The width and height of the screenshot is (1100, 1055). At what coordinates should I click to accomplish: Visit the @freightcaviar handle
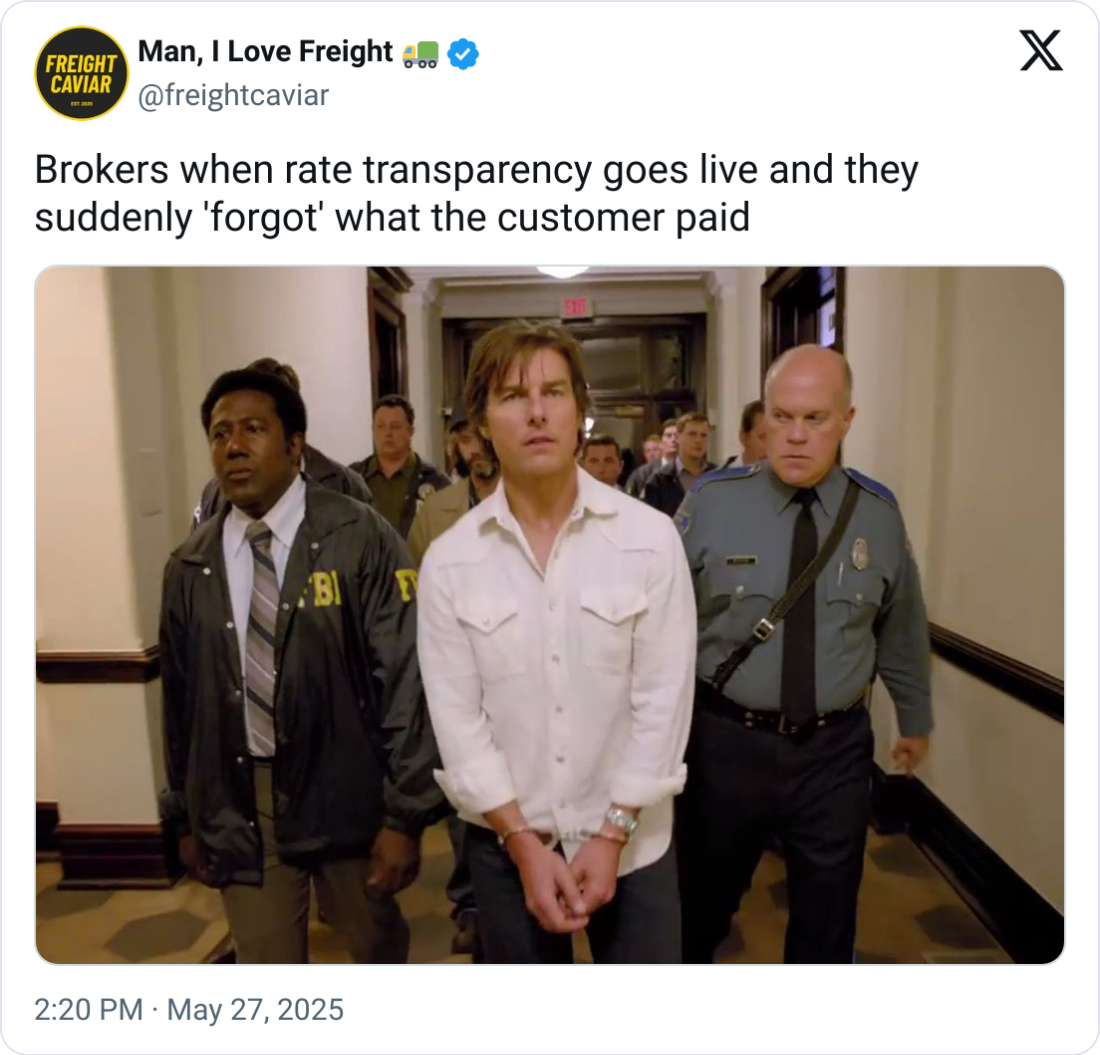(233, 95)
